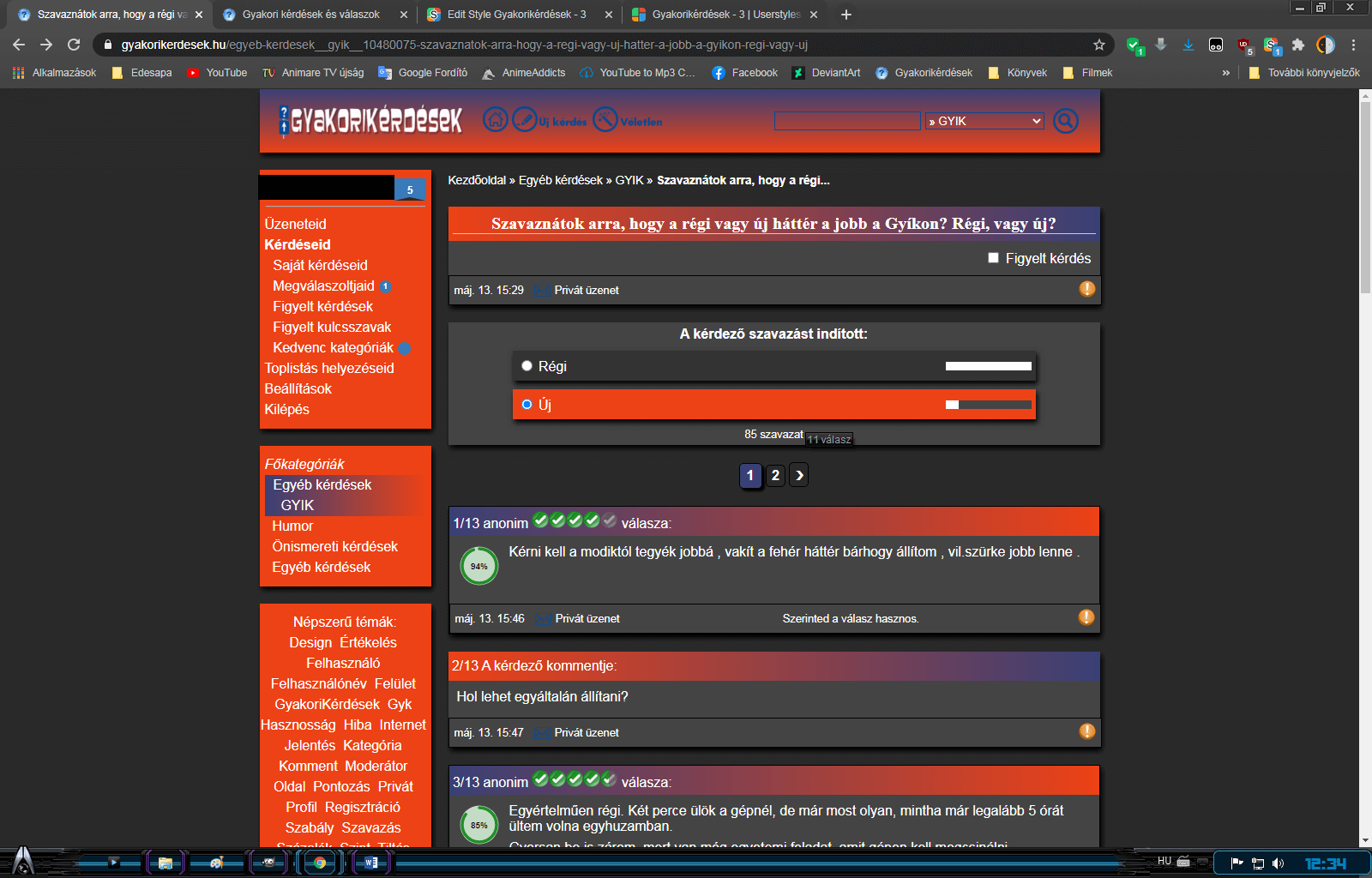This screenshot has height=878, width=1372.
Task: Open the Paint taskbar icon
Action: tap(216, 863)
